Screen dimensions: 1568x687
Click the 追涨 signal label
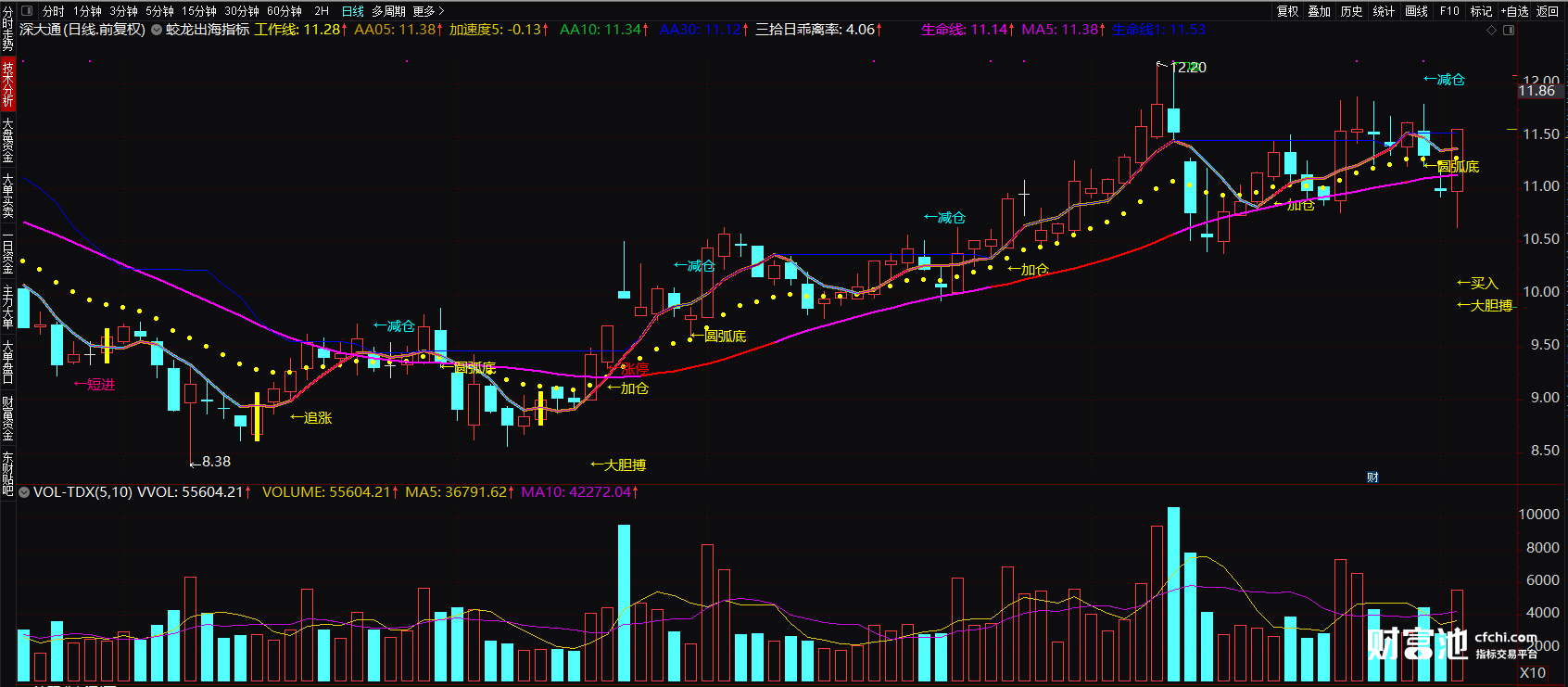tap(311, 418)
